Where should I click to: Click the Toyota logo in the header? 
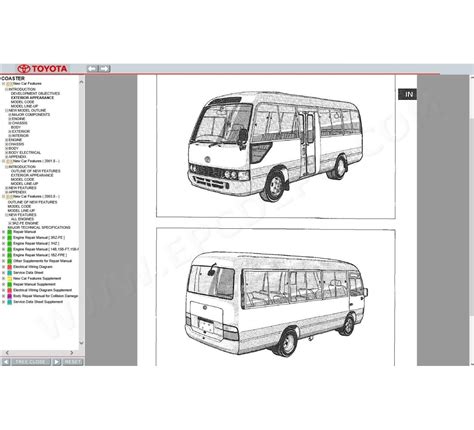point(42,69)
